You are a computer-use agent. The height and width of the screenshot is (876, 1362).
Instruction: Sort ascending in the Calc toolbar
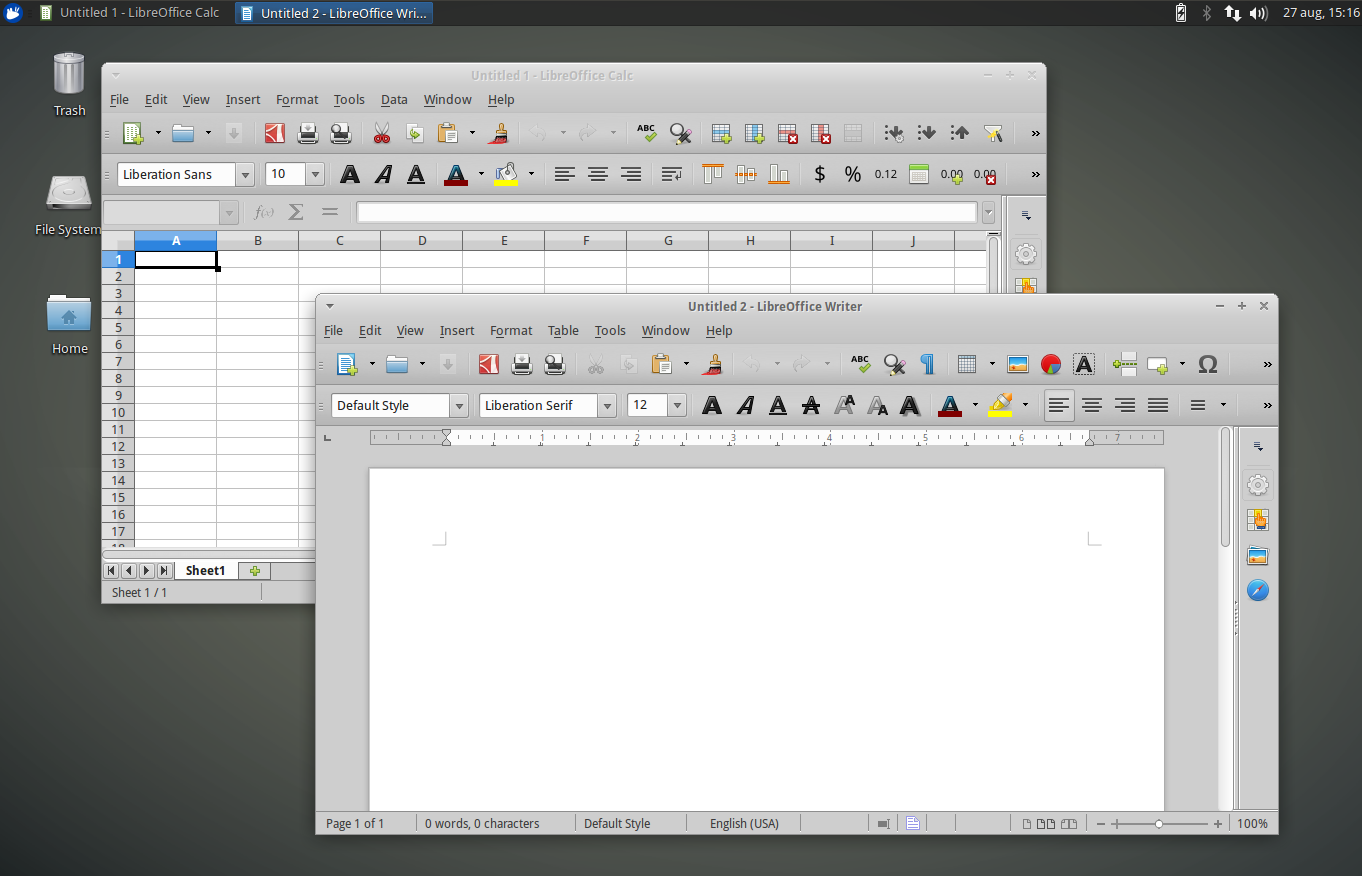(960, 132)
